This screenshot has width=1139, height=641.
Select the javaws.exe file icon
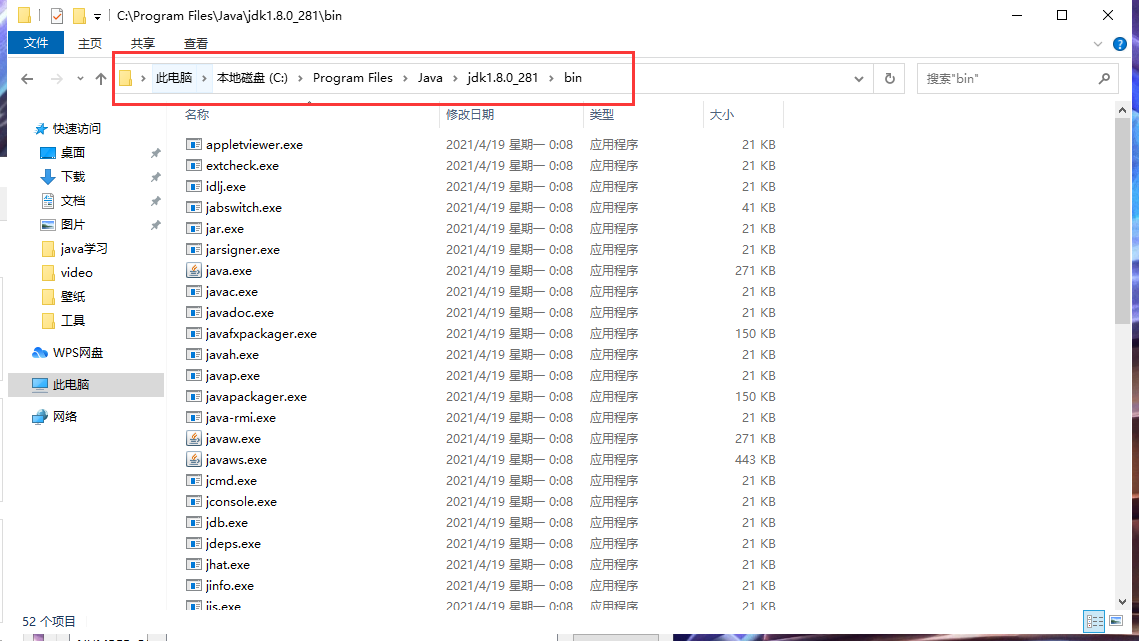(x=193, y=459)
